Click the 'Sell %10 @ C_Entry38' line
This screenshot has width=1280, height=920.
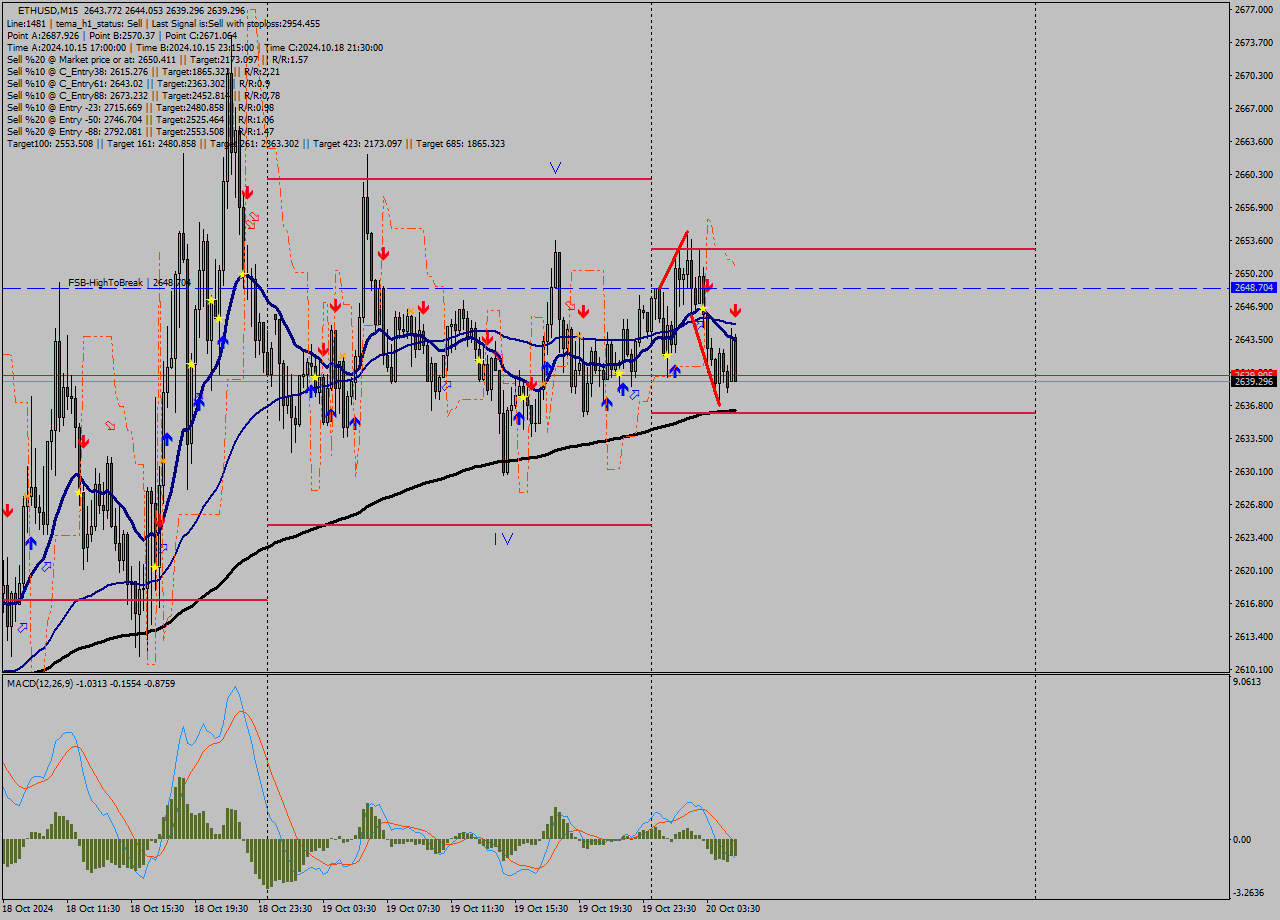(143, 71)
